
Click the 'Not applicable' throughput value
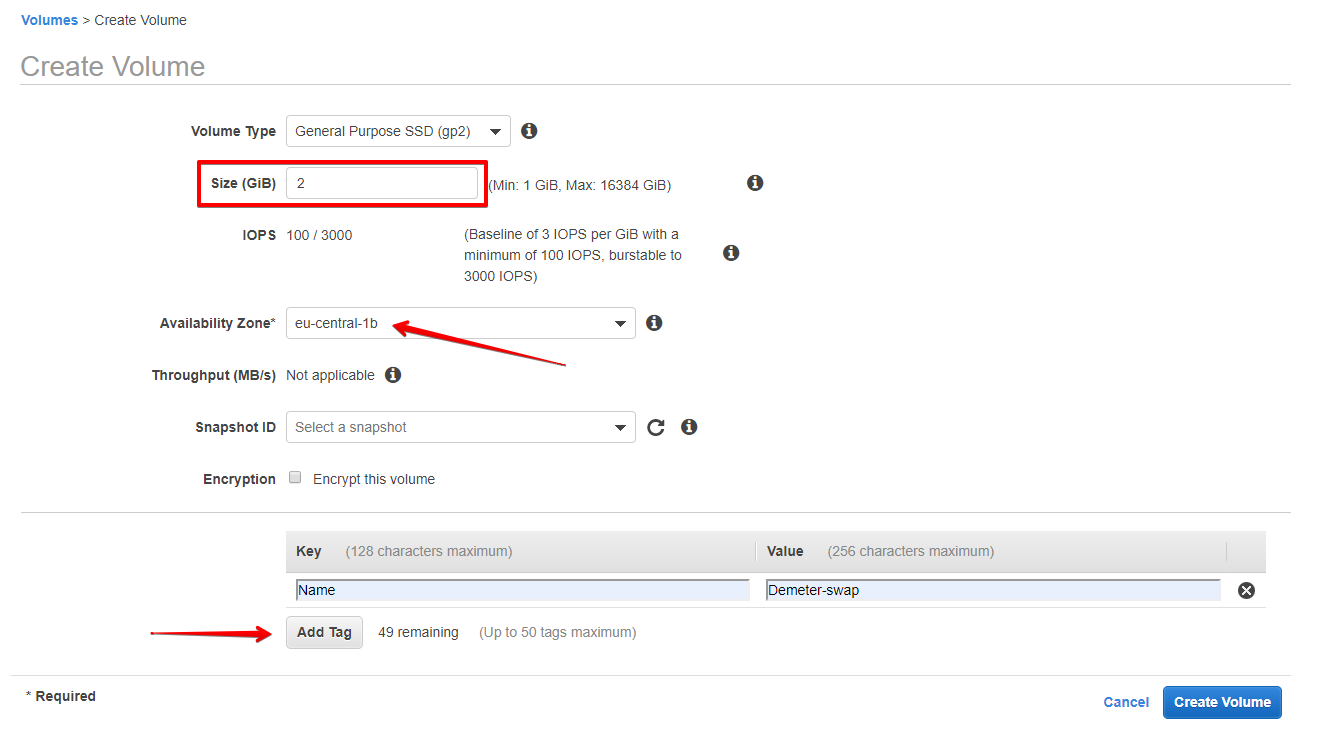point(330,375)
